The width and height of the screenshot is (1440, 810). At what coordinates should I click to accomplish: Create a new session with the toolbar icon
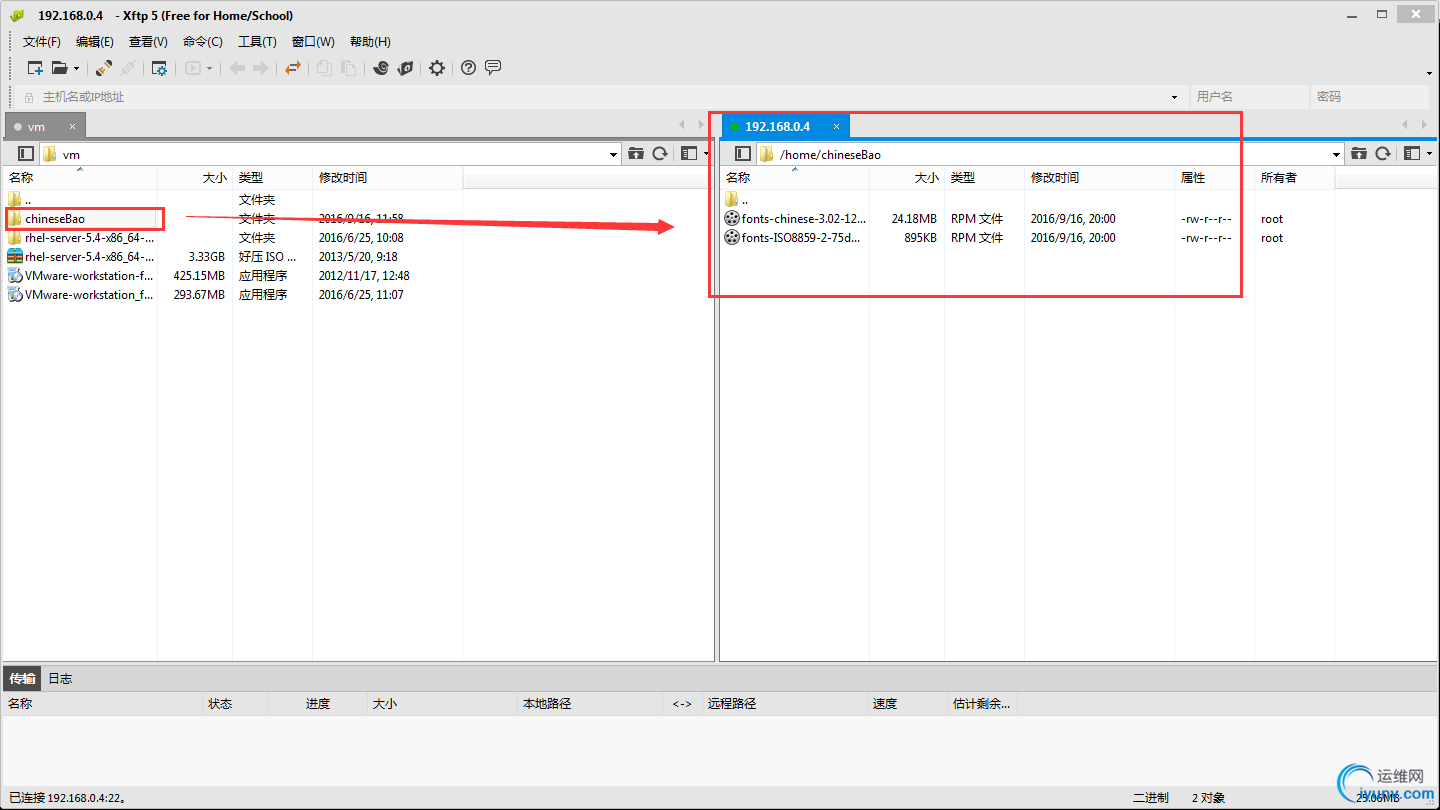click(35, 68)
